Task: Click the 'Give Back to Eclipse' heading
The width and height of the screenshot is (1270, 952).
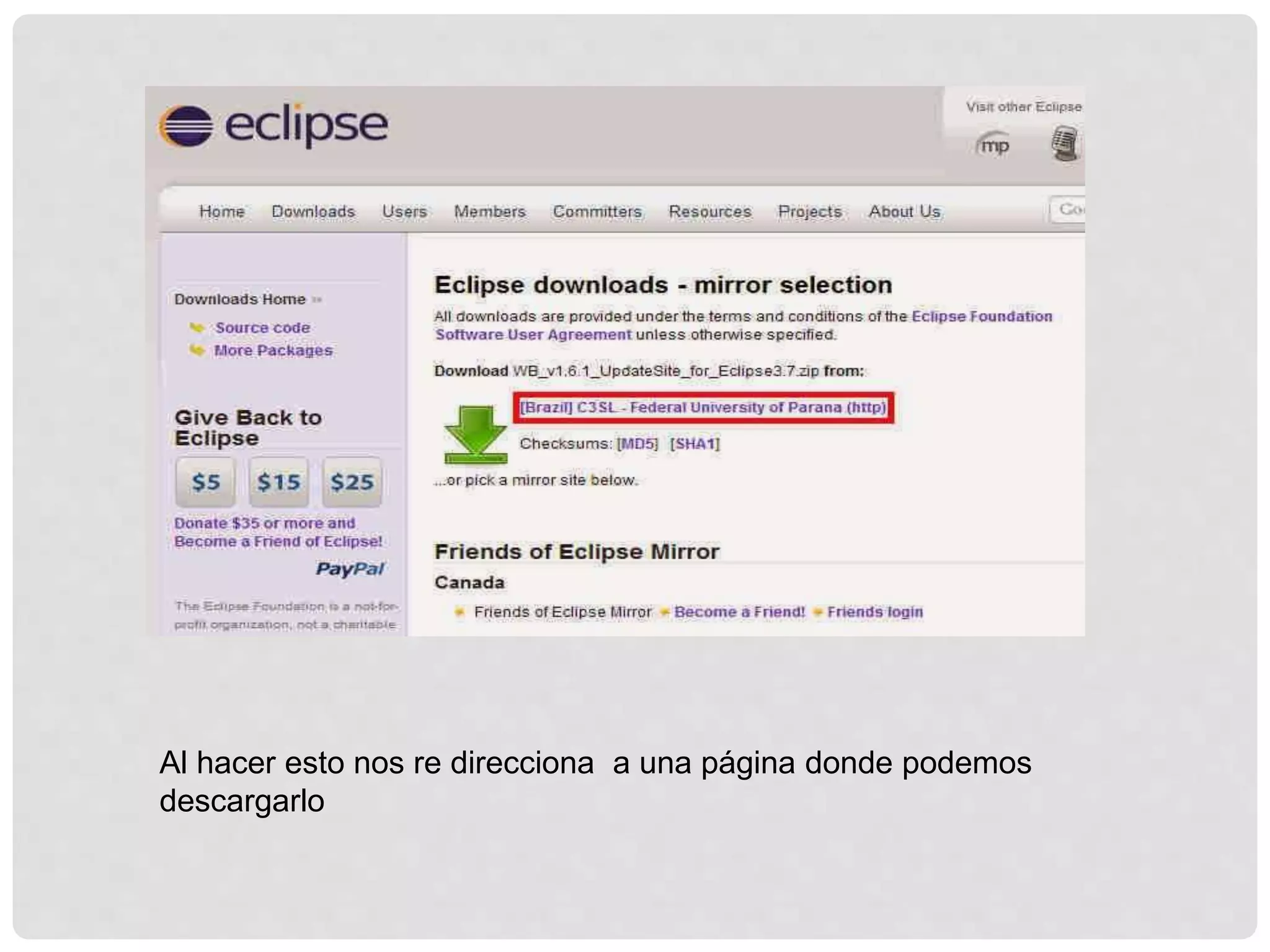Action: coord(248,428)
